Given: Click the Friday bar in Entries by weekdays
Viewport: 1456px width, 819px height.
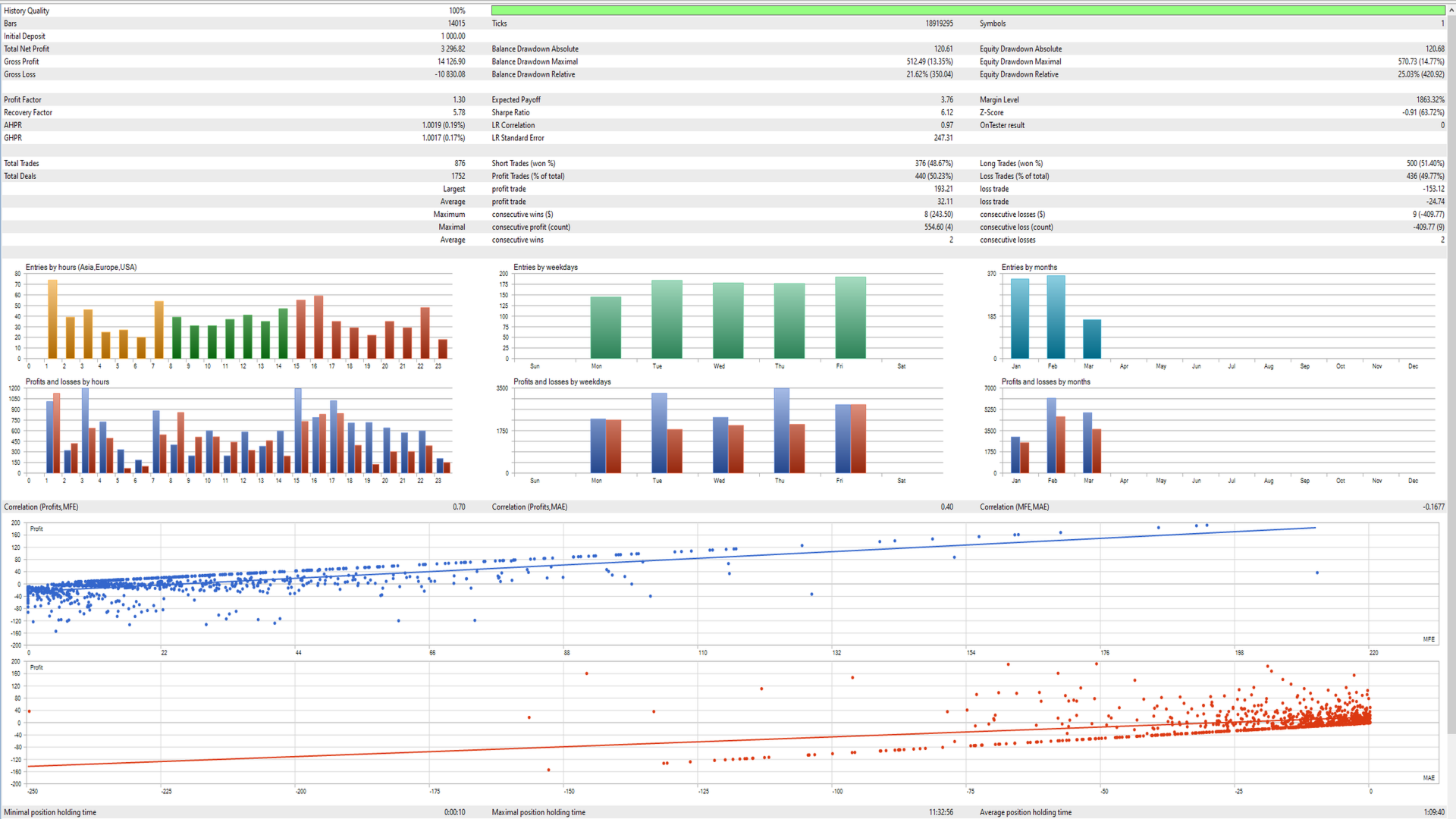Looking at the screenshot, I should coord(850,318).
